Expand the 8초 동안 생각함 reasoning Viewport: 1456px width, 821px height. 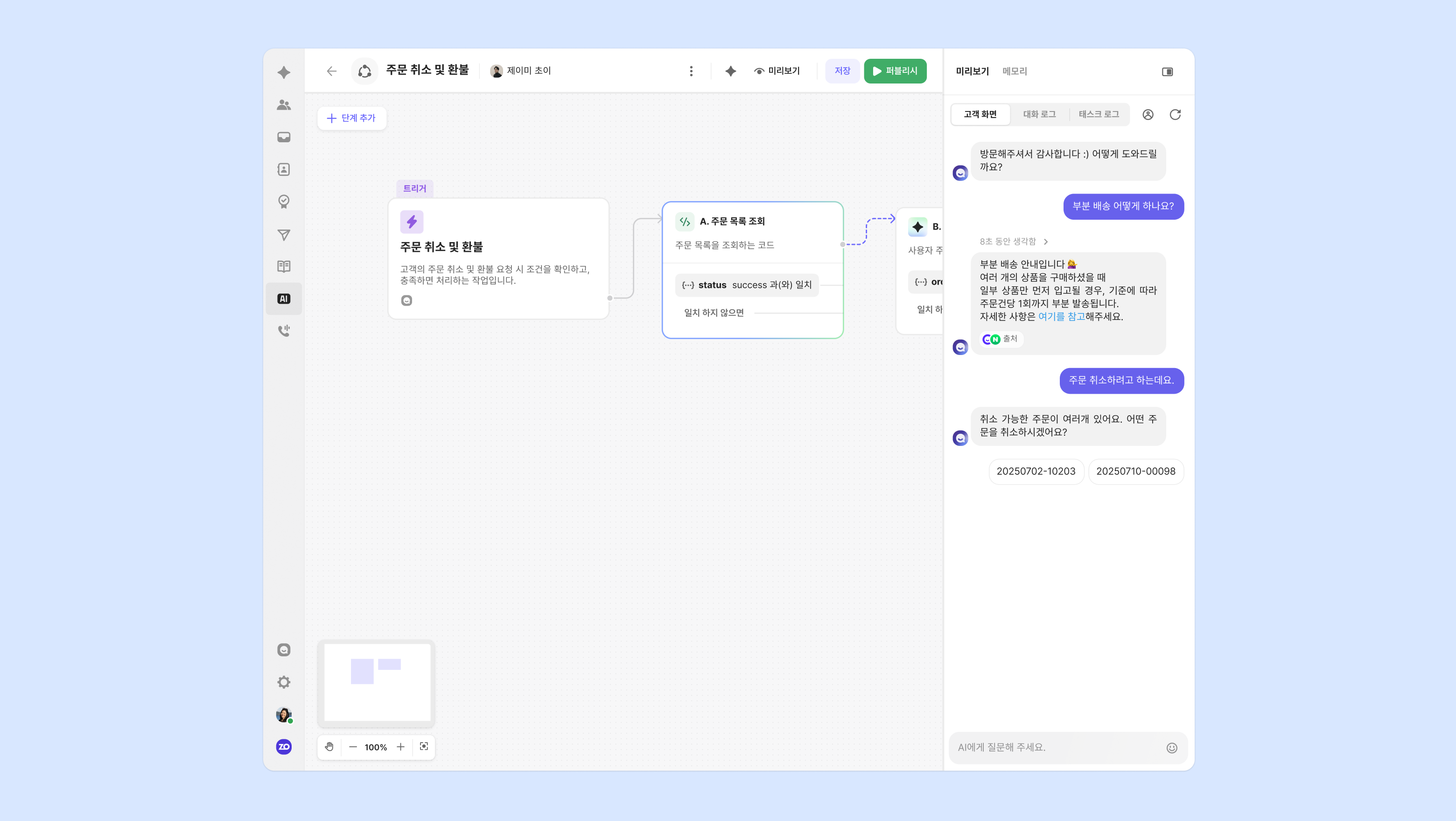click(1014, 242)
